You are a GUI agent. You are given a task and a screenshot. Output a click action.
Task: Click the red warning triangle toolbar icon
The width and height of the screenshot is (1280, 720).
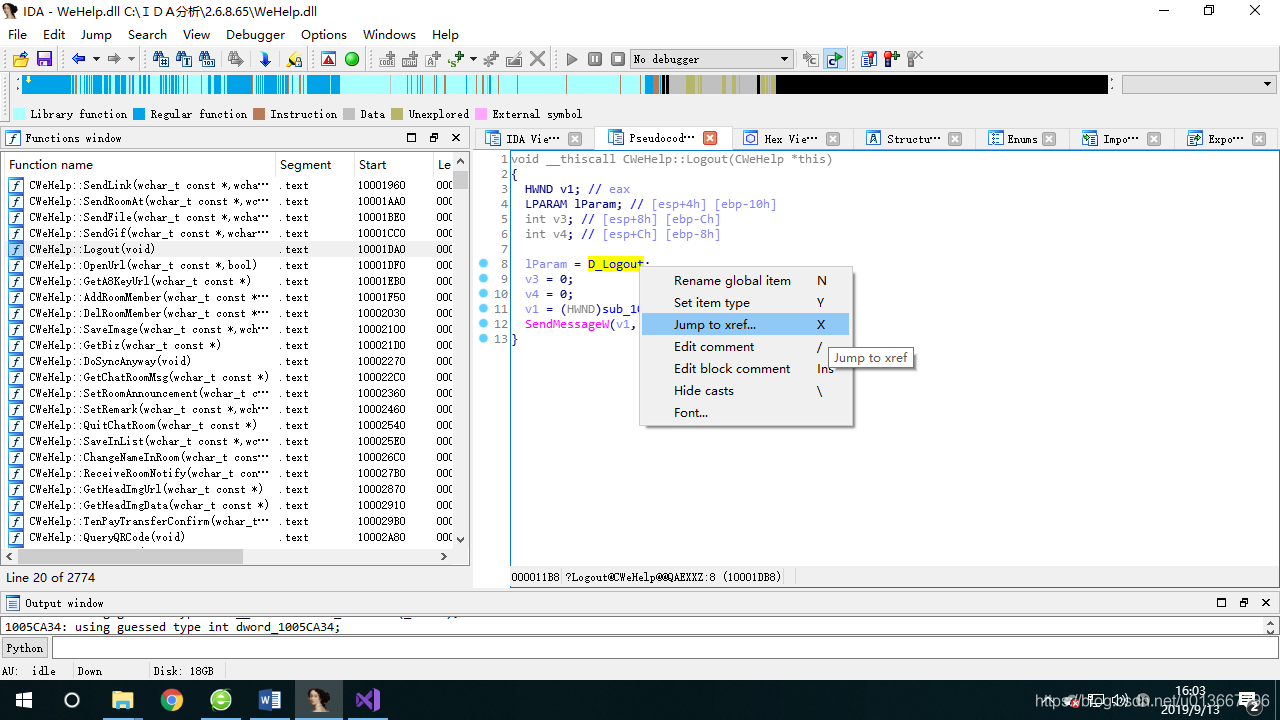click(x=329, y=59)
